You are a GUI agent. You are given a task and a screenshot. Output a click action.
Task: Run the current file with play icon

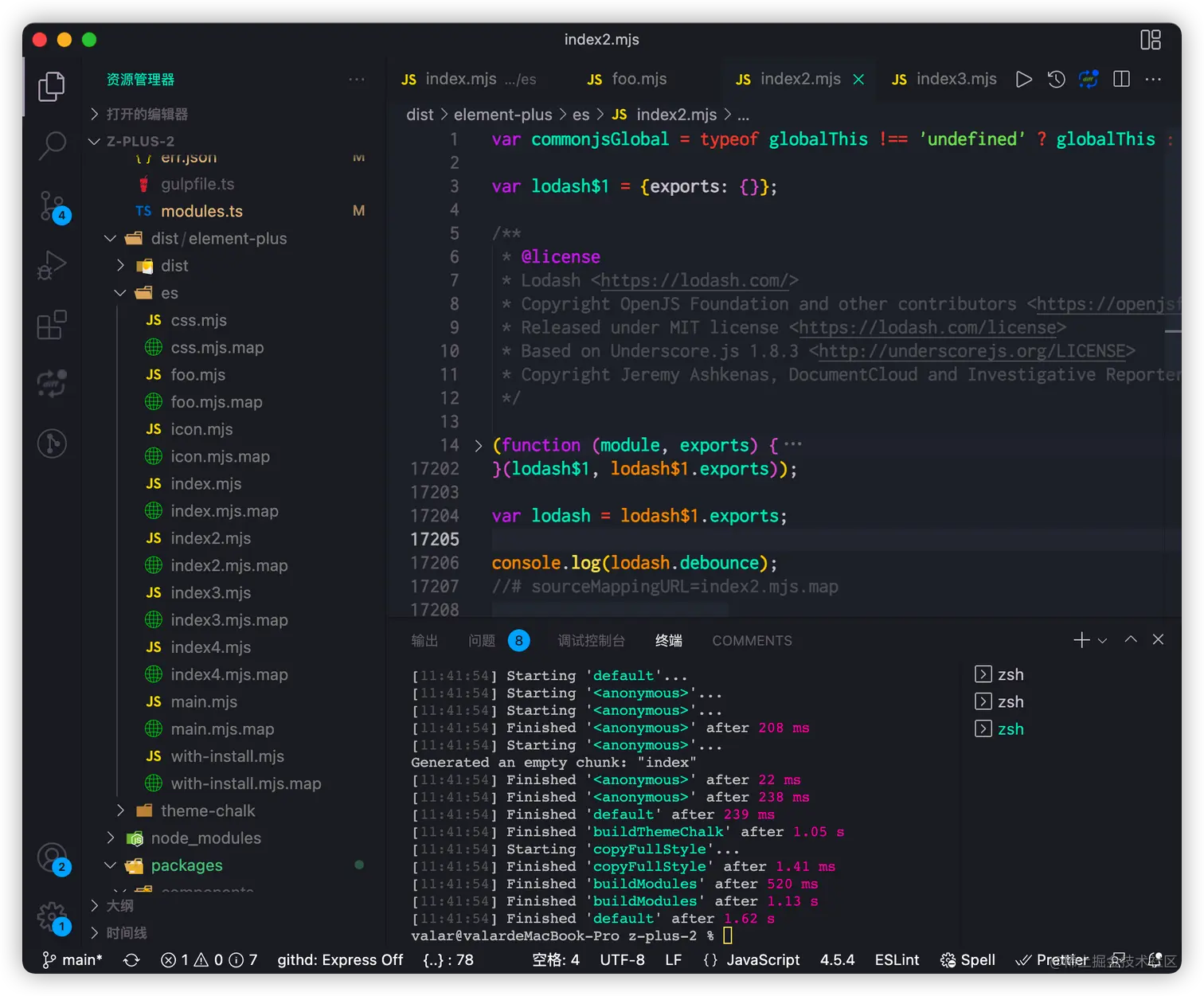[x=1024, y=79]
